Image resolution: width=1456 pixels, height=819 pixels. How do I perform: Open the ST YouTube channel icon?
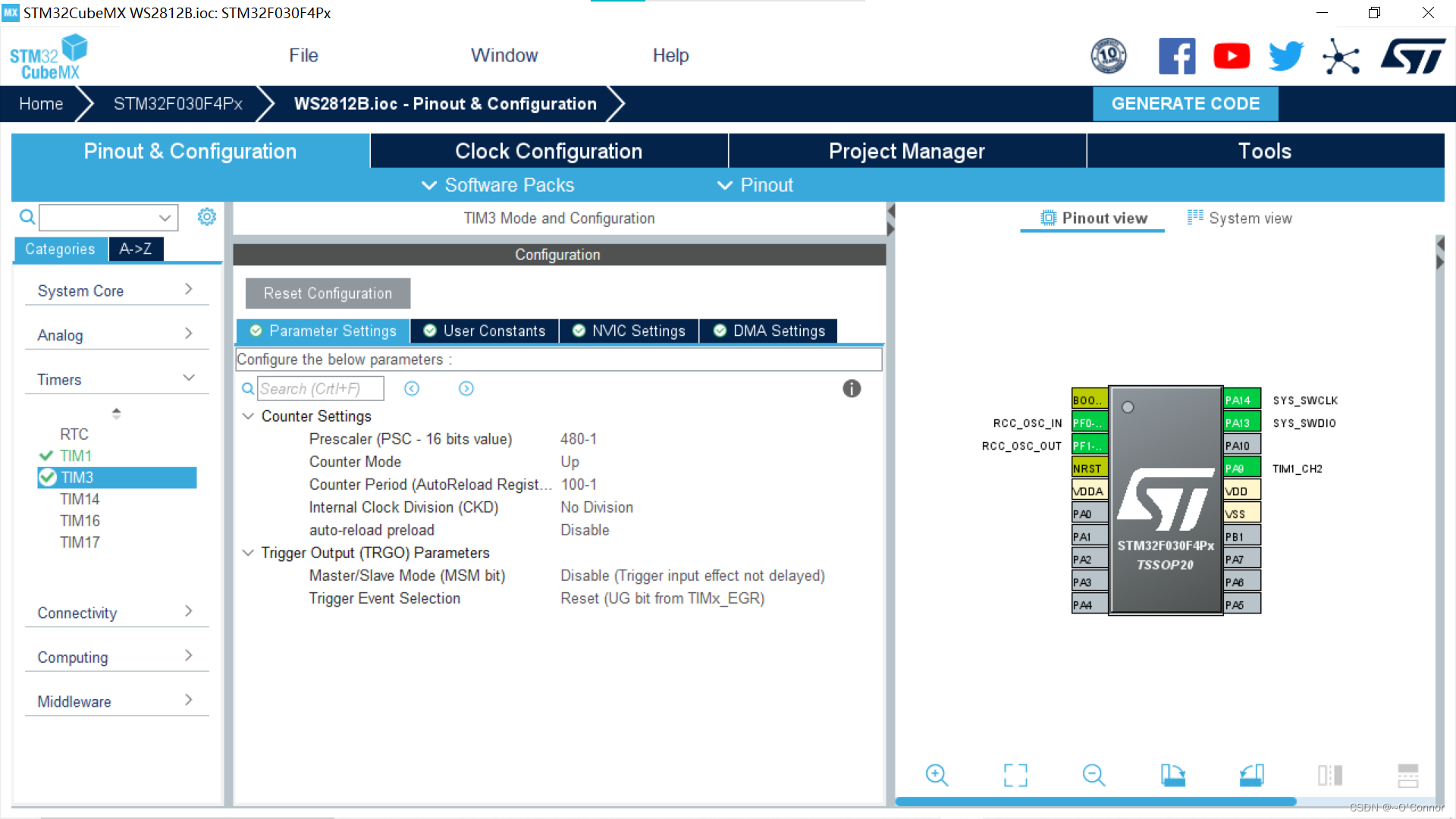(x=1232, y=56)
